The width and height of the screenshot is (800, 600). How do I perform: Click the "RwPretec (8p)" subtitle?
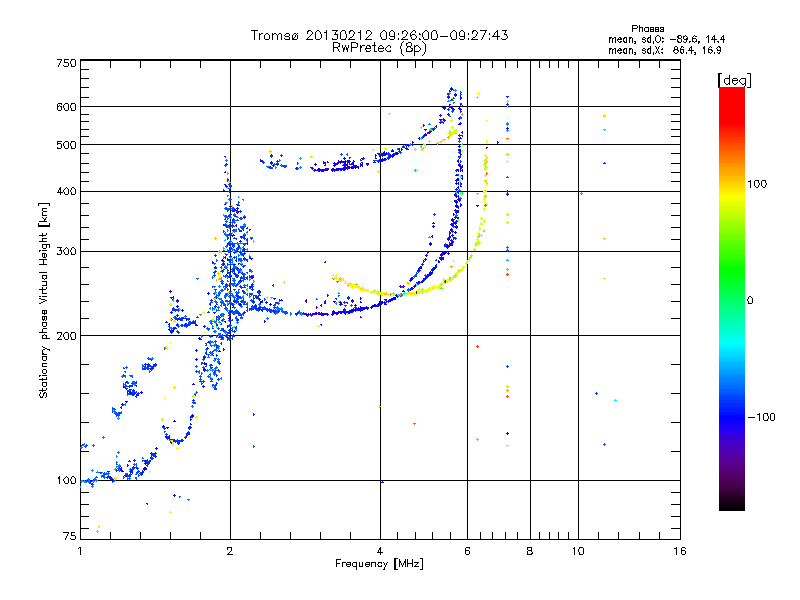click(x=379, y=48)
